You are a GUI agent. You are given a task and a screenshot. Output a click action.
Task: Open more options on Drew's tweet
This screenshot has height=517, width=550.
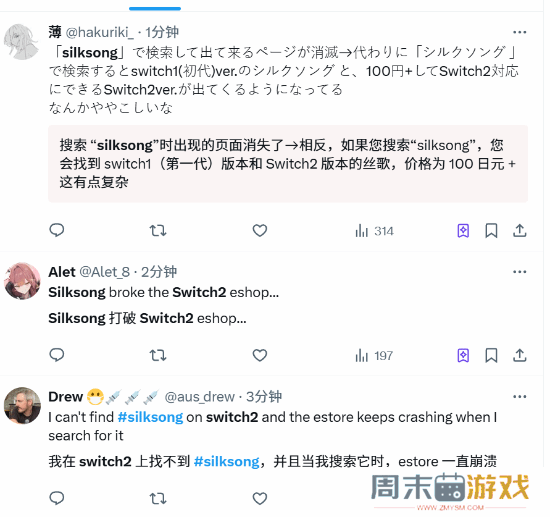click(x=519, y=397)
